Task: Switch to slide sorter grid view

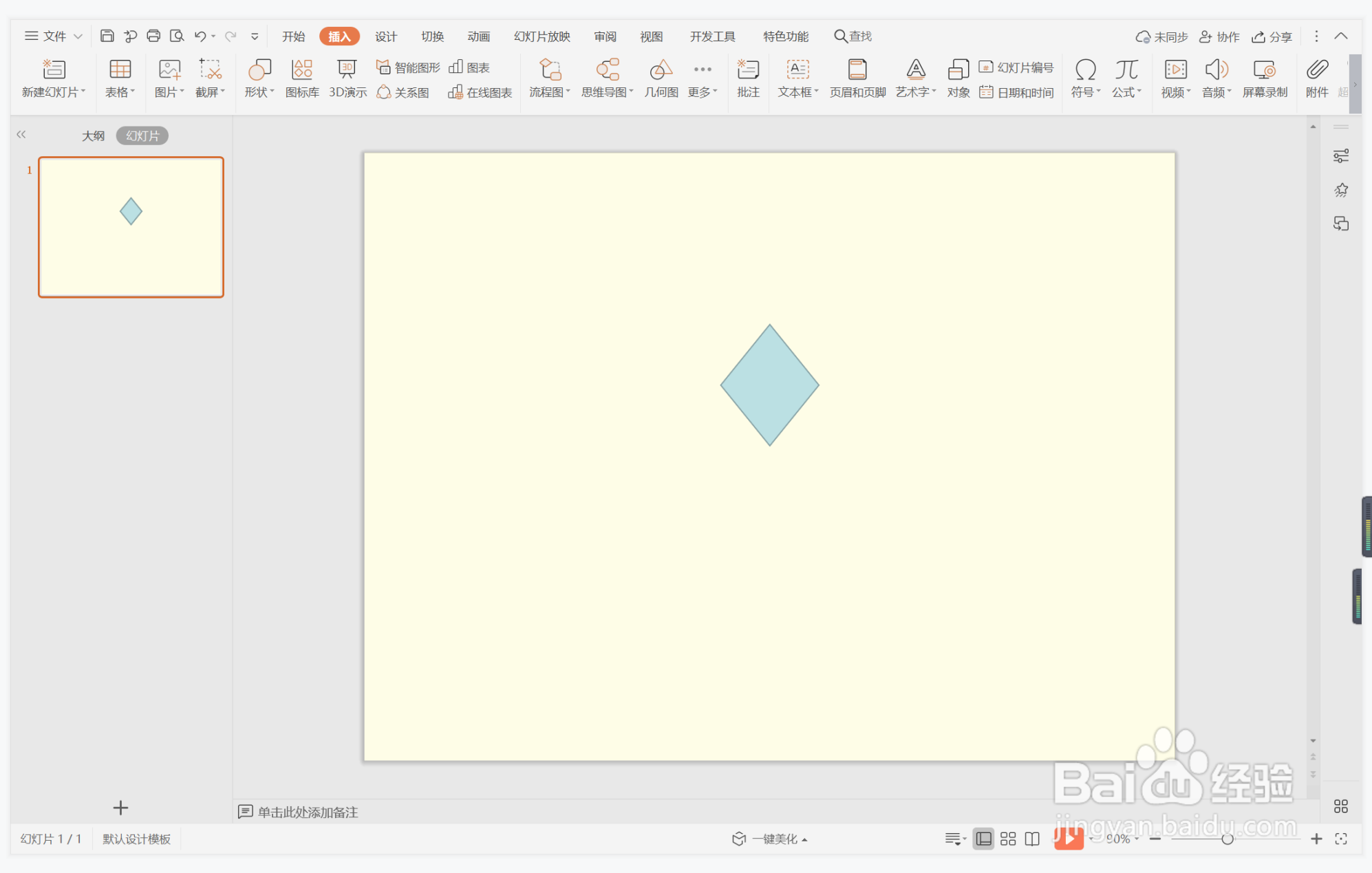Action: pyautogui.click(x=1008, y=839)
